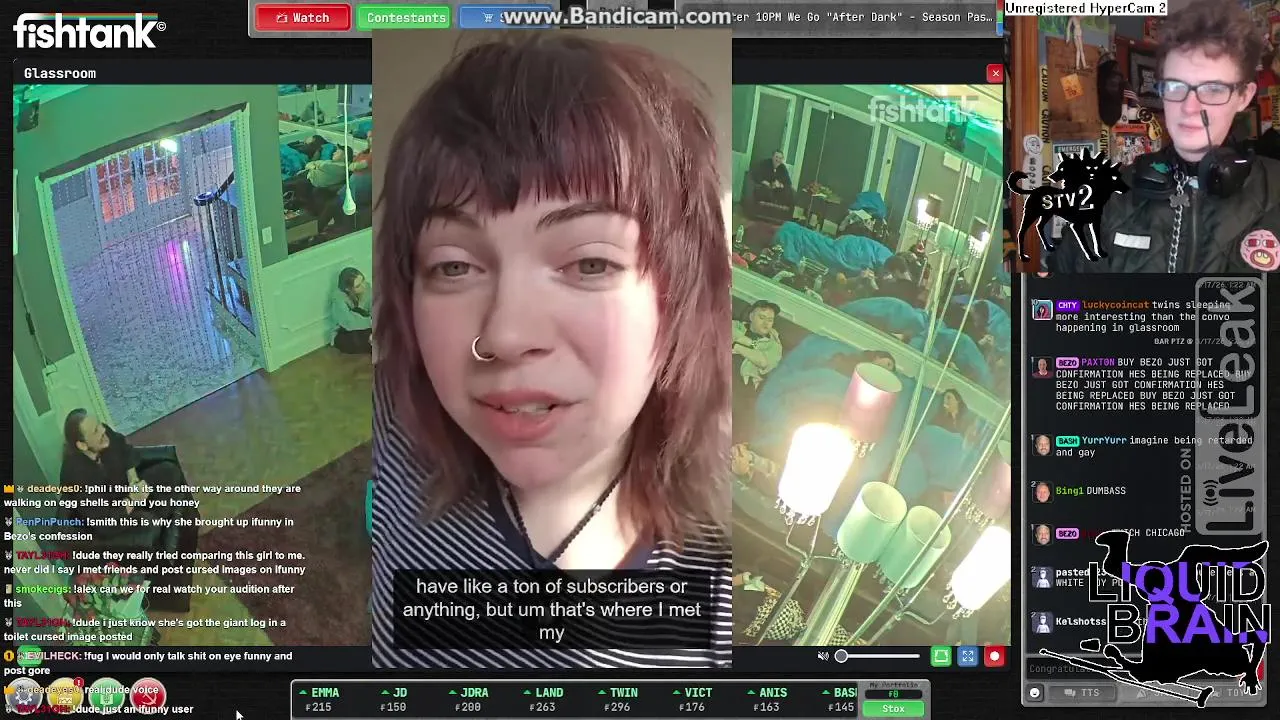Open the shop cart tab

(505, 18)
